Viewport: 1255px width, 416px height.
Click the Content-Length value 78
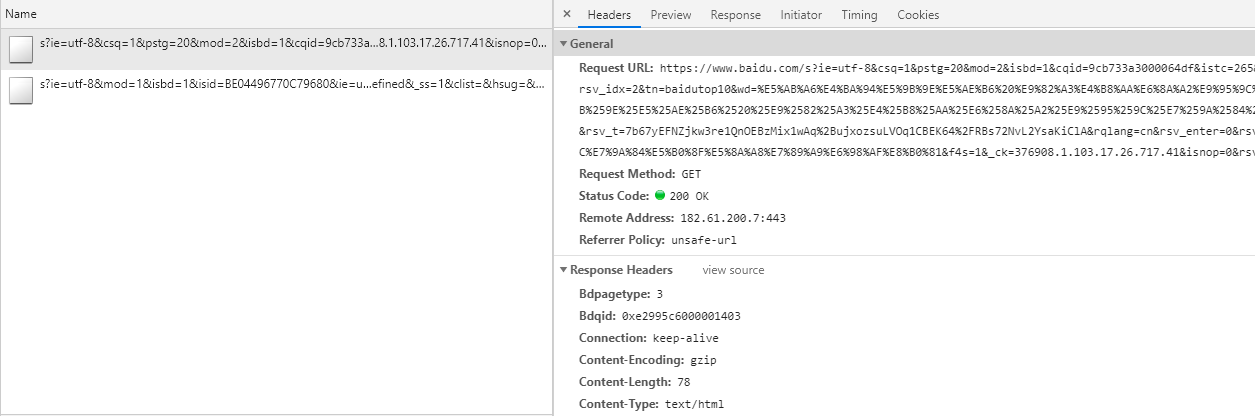coord(684,382)
